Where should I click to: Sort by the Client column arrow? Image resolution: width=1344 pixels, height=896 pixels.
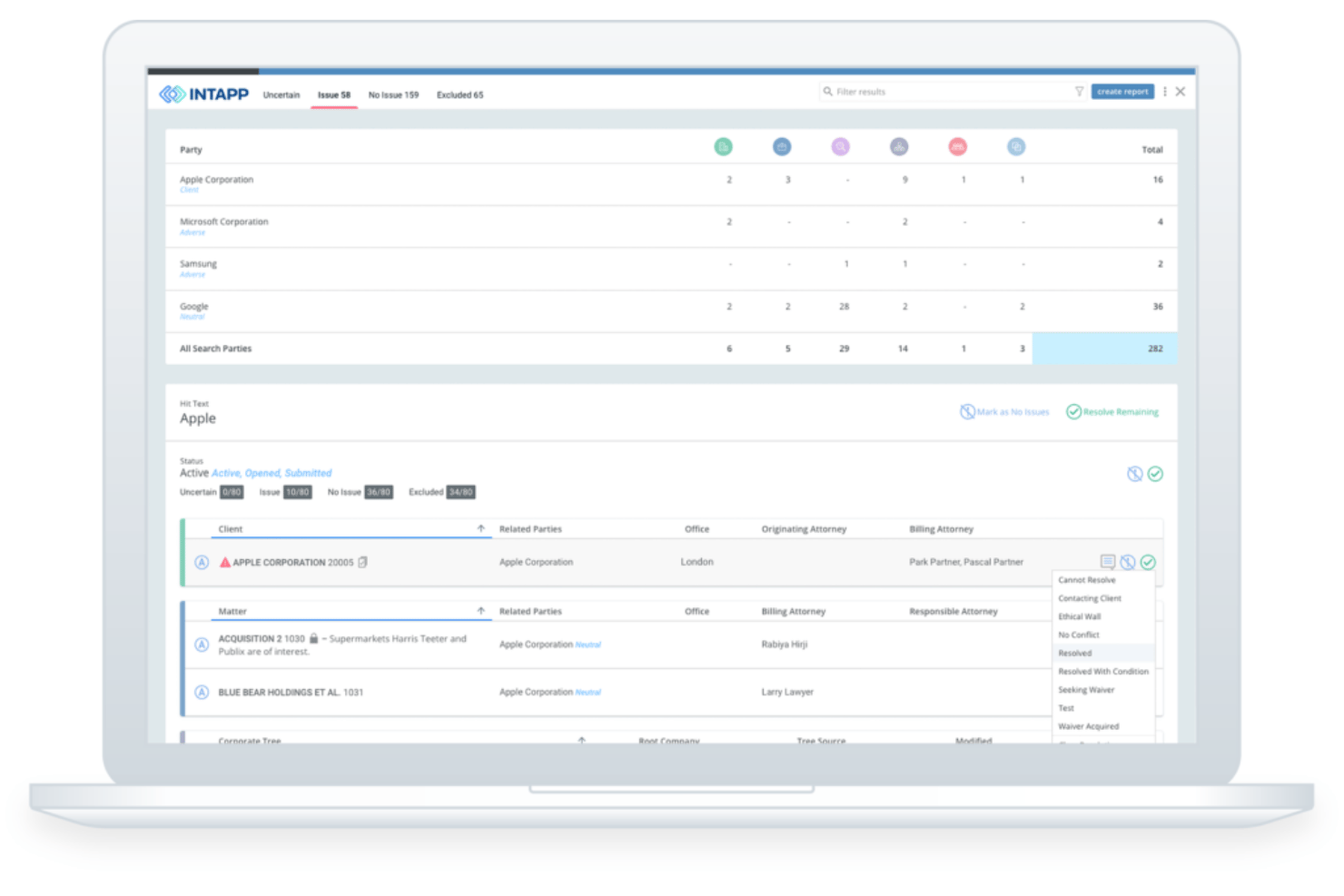[481, 528]
